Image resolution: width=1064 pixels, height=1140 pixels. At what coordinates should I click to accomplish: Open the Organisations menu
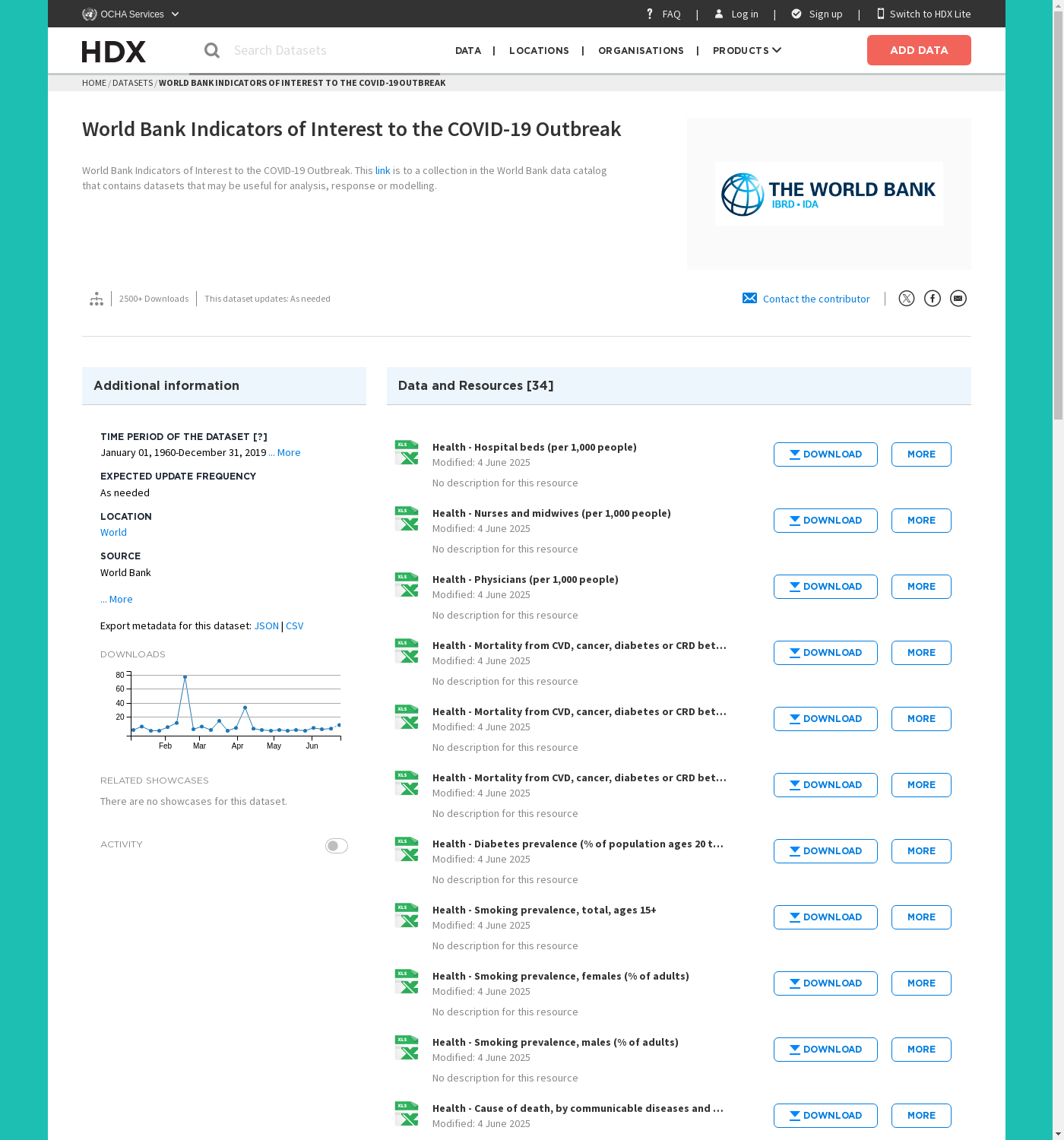point(641,50)
